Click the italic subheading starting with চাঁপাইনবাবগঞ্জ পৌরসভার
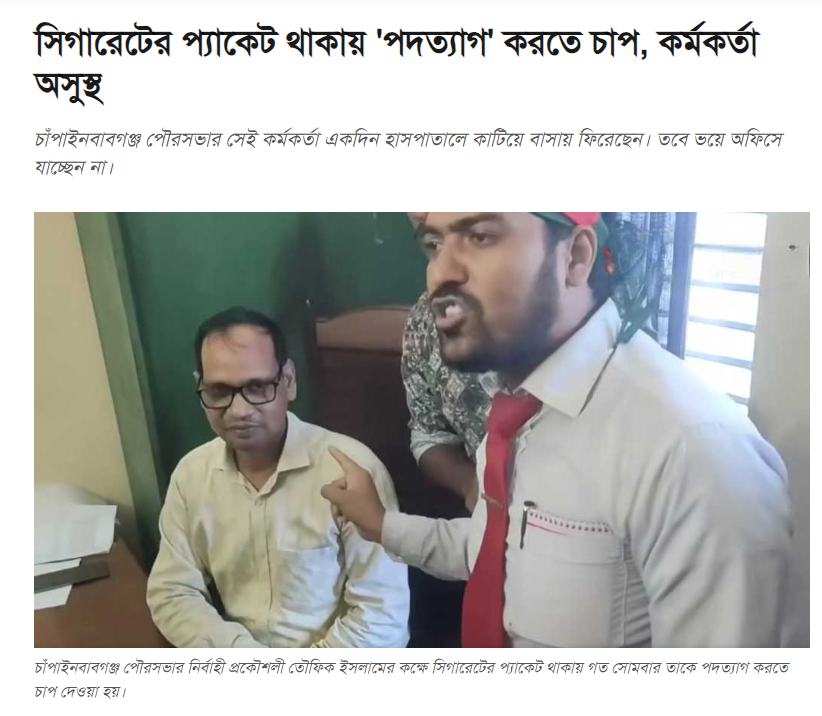Viewport: 822px width, 716px height. pyautogui.click(x=408, y=154)
